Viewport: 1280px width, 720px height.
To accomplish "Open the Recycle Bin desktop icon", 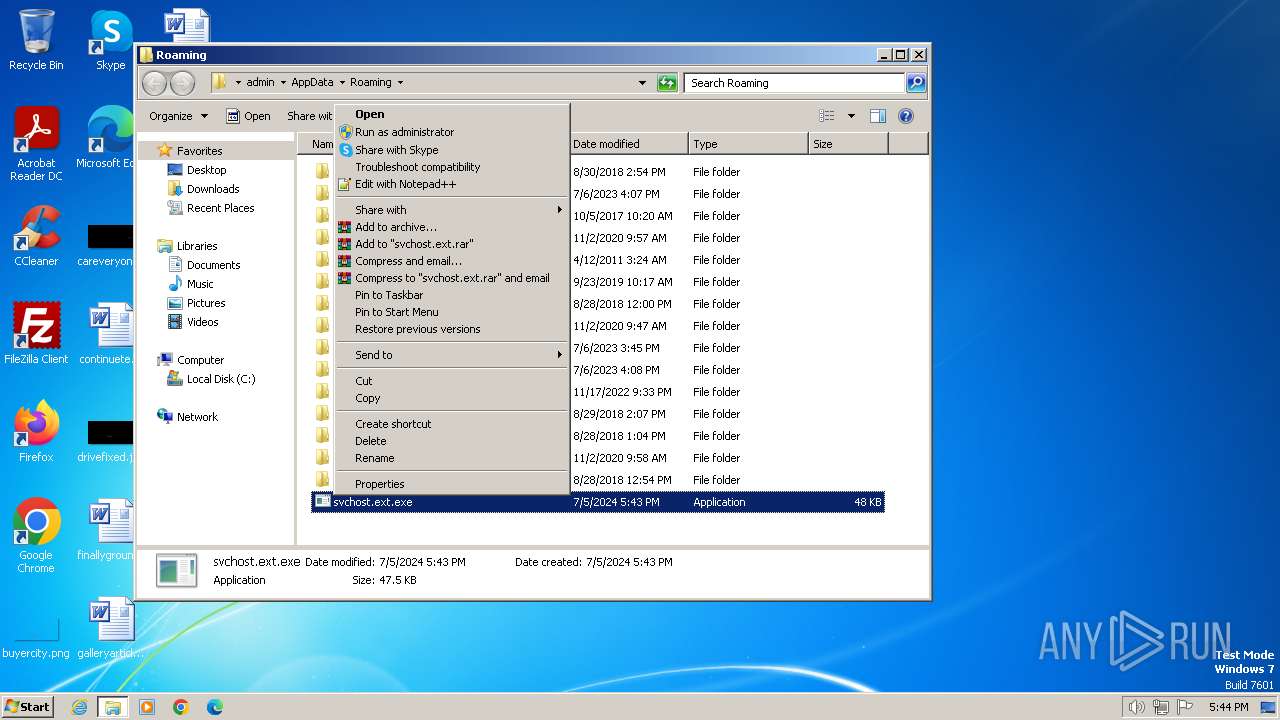I will 36,40.
